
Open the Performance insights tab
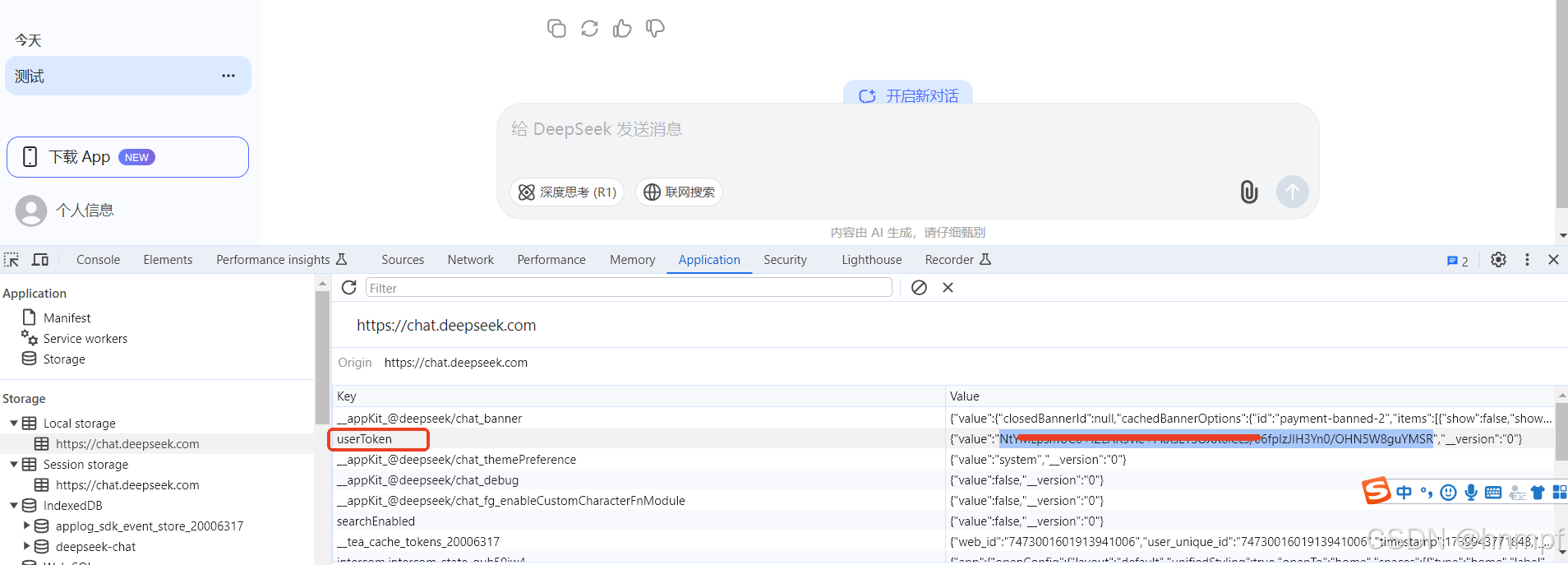pos(282,260)
